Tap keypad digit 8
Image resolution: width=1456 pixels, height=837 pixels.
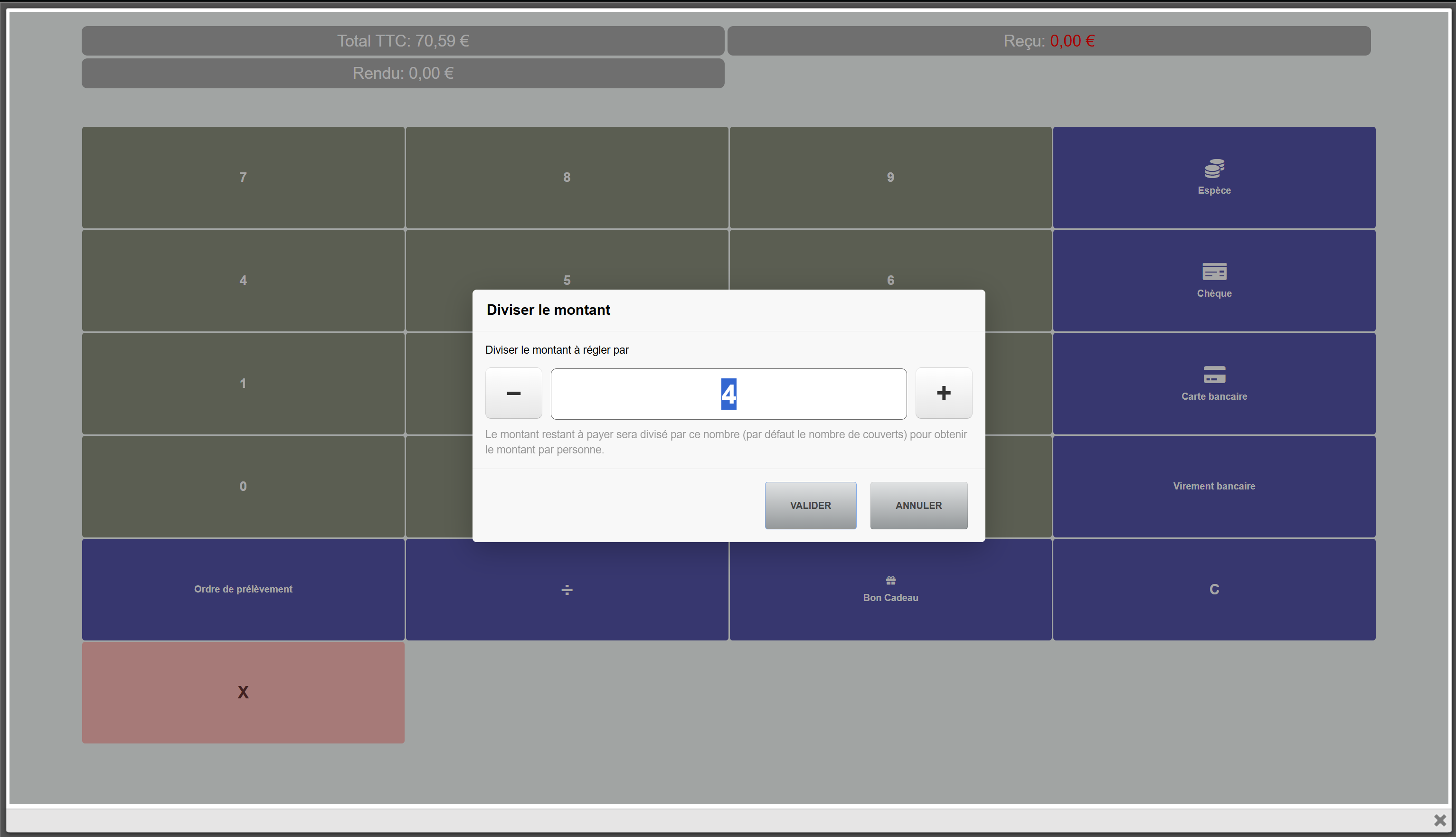pos(567,177)
